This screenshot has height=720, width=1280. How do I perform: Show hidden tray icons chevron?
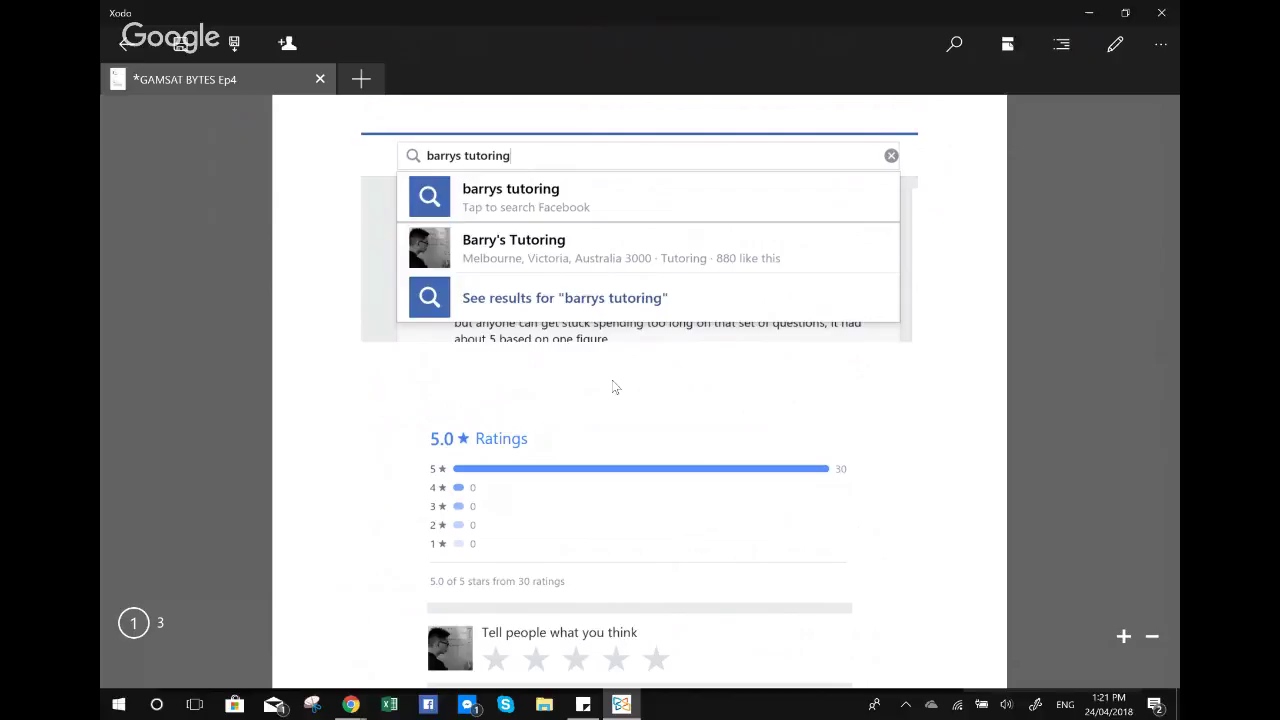coord(906,705)
